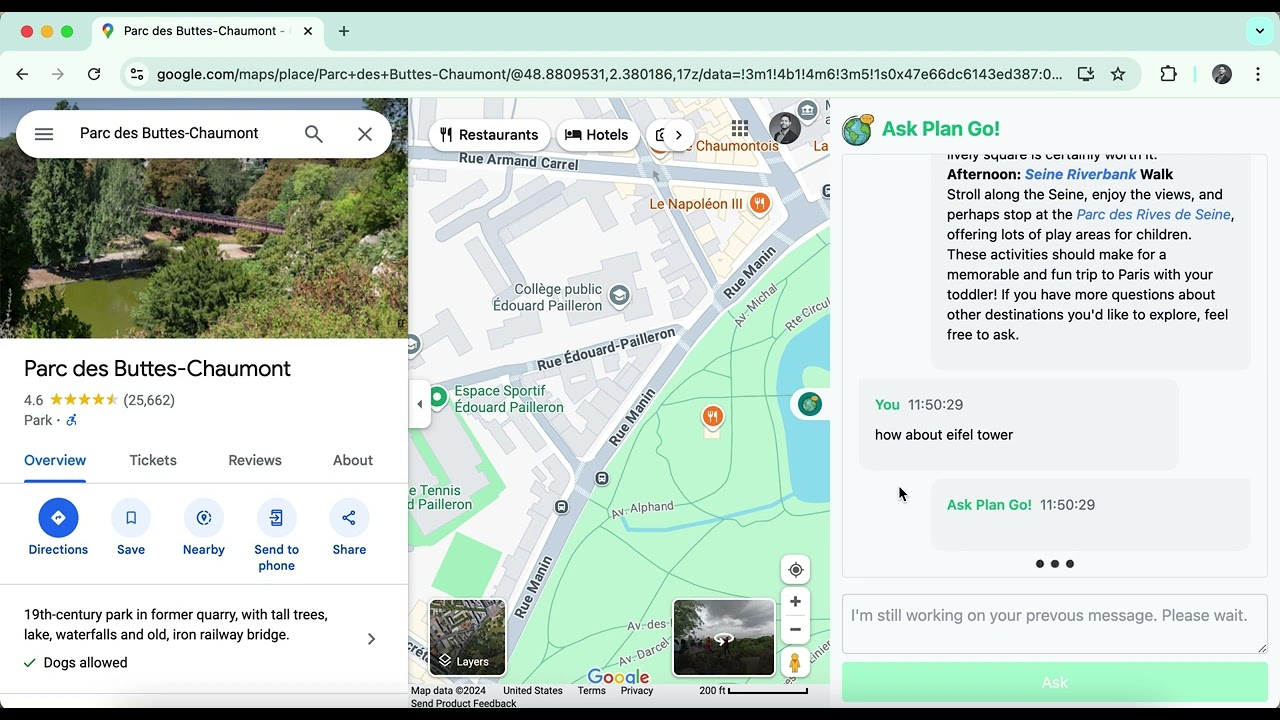Screen dimensions: 1280x720
Task: Zoom in on the map
Action: coord(795,602)
